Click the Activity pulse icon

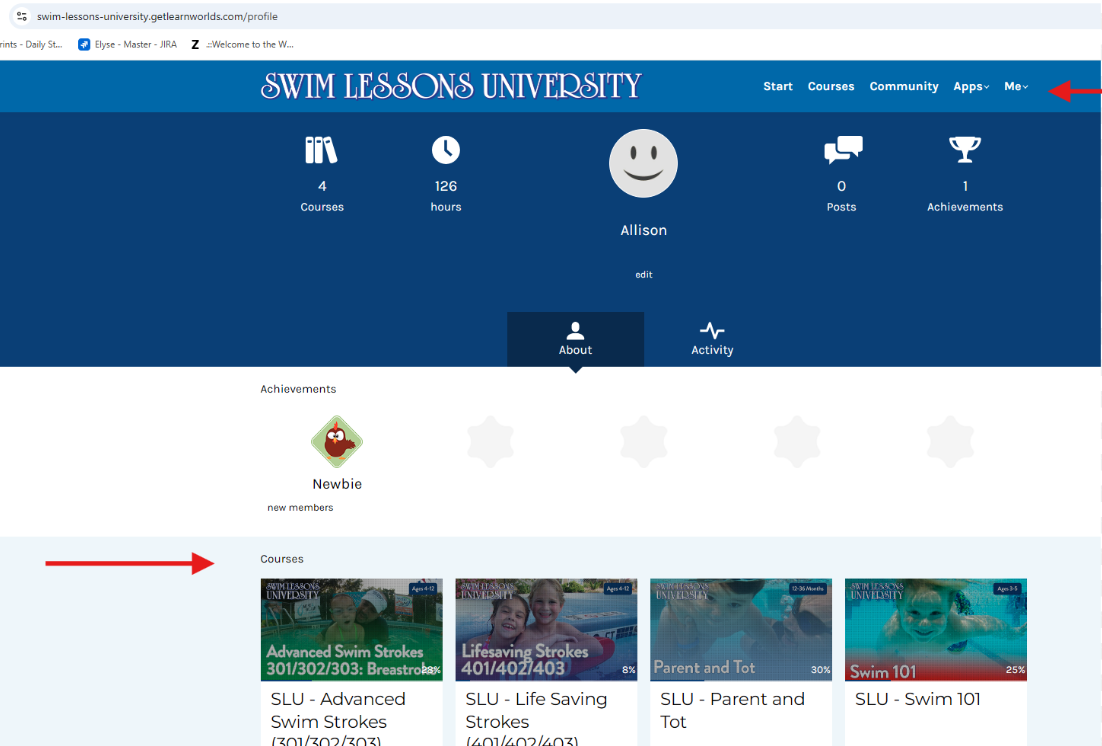pos(712,330)
